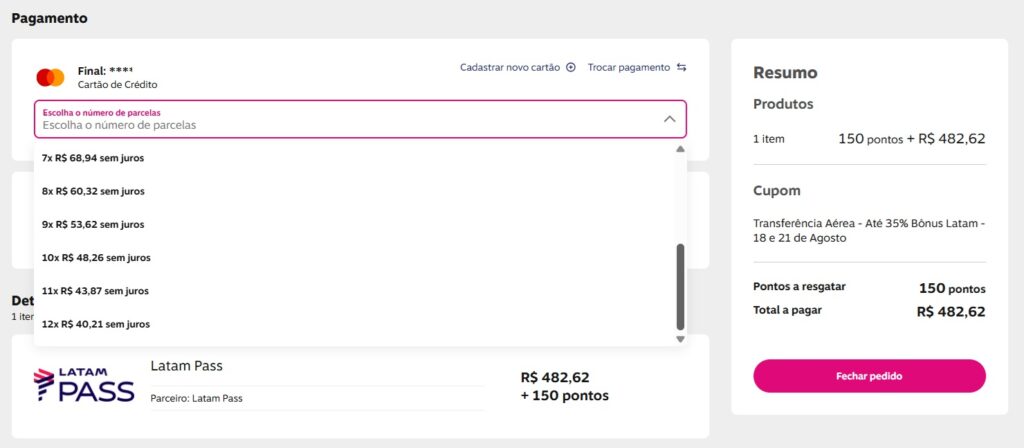Click the installments list scrollbar thumb
The image size is (1024, 448).
pos(680,286)
